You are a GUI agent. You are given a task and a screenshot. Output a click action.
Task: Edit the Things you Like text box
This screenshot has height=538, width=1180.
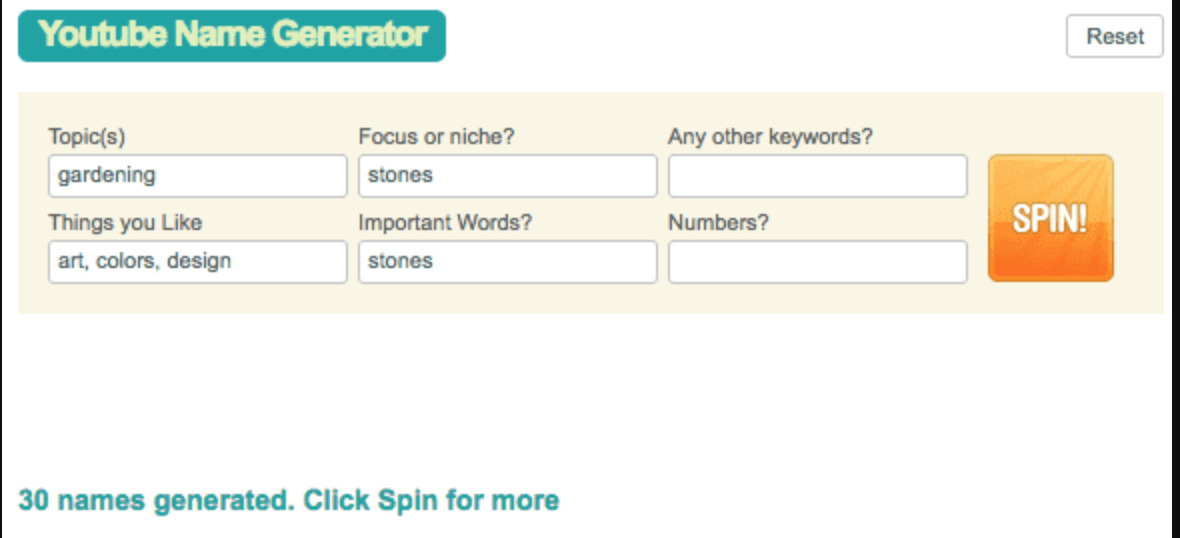(x=197, y=262)
